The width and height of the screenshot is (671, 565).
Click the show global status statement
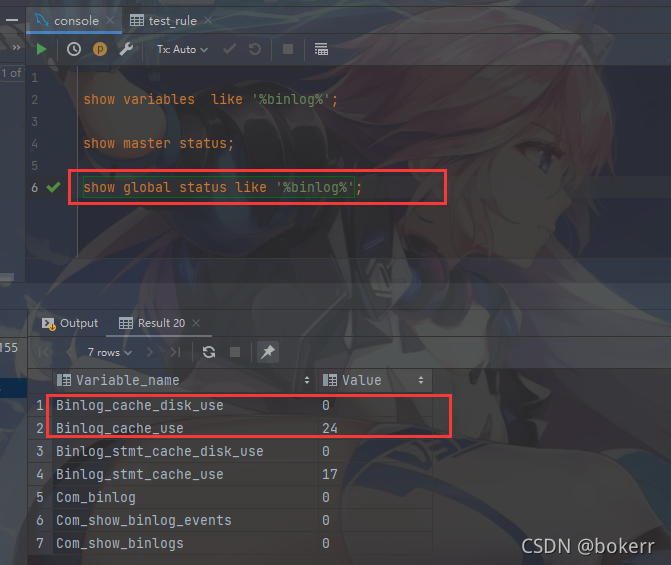(x=223, y=187)
